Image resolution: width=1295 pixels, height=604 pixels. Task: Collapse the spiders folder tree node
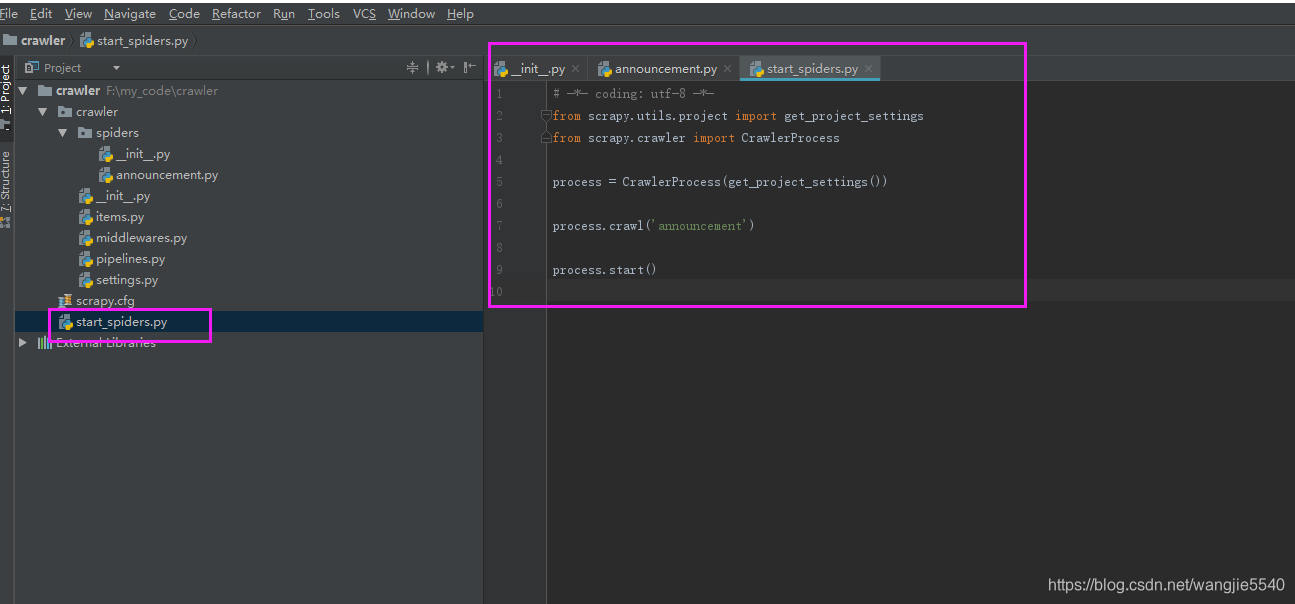(x=63, y=133)
